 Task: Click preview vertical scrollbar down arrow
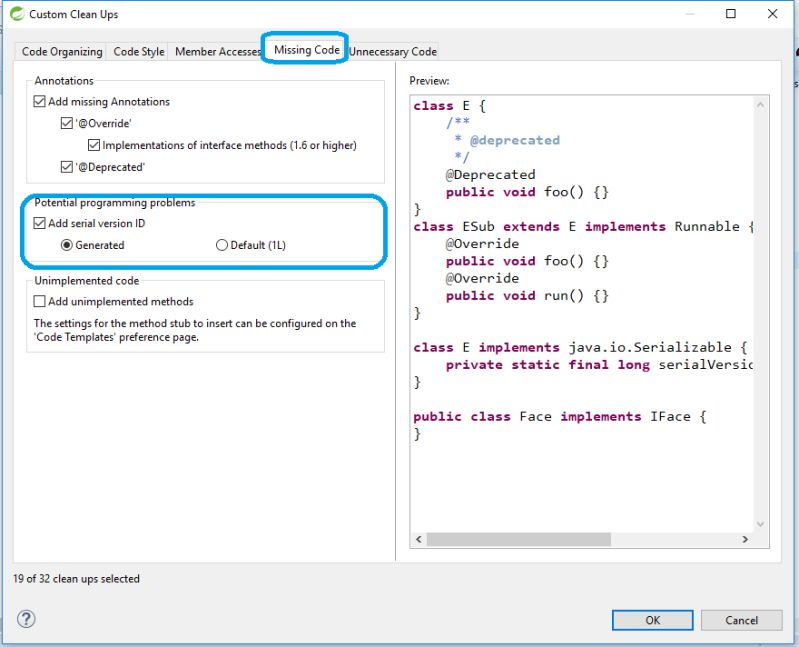760,524
